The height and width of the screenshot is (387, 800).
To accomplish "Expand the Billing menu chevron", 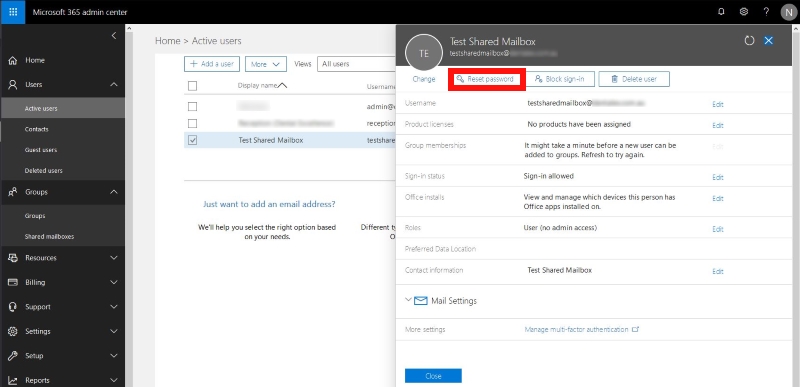I will pyautogui.click(x=114, y=282).
